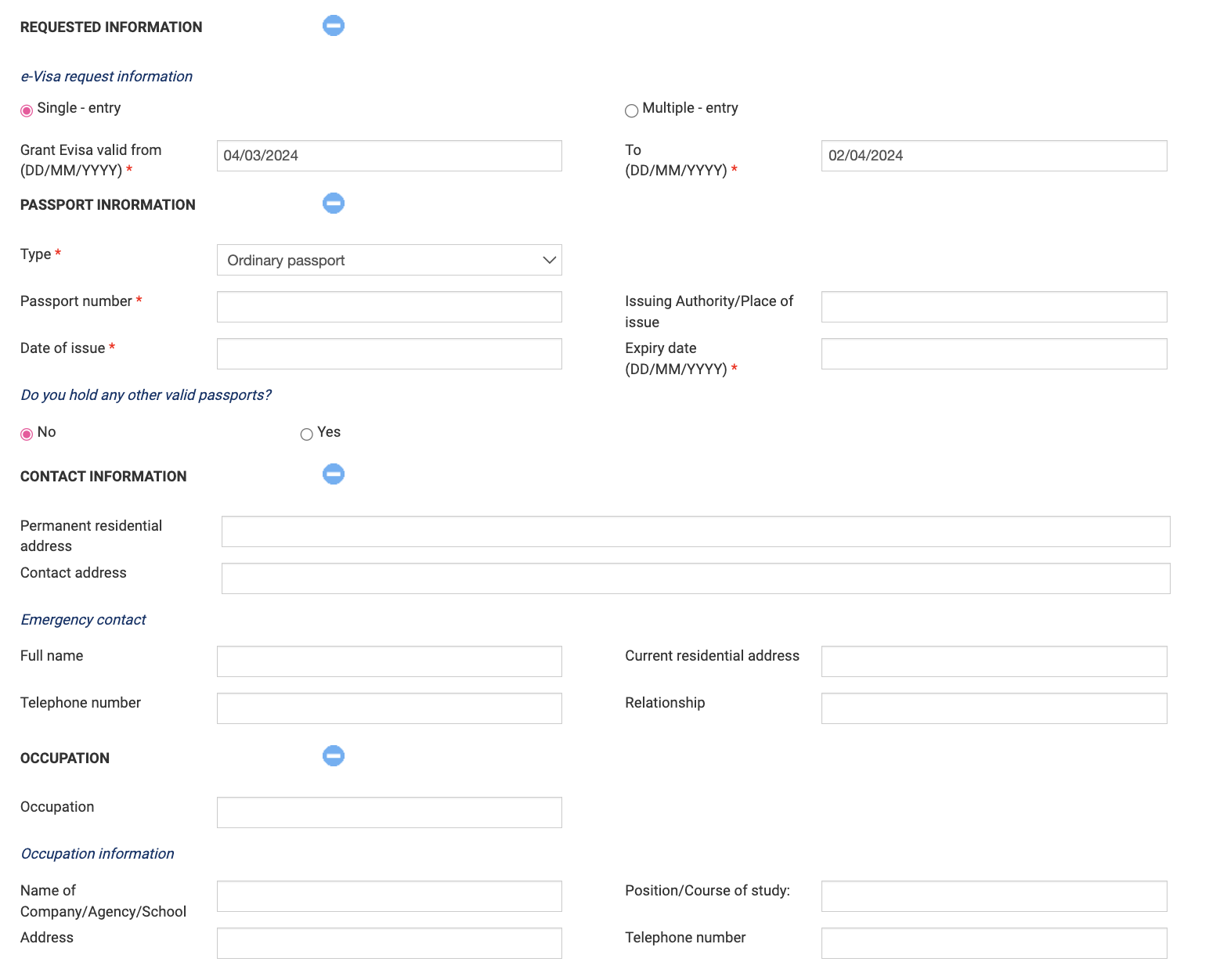
Task: Collapse the Passport Information section
Action: 334,204
